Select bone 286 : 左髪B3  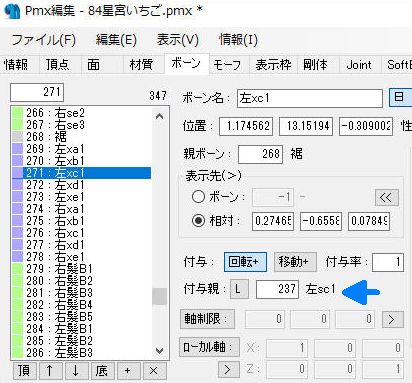tap(82, 353)
